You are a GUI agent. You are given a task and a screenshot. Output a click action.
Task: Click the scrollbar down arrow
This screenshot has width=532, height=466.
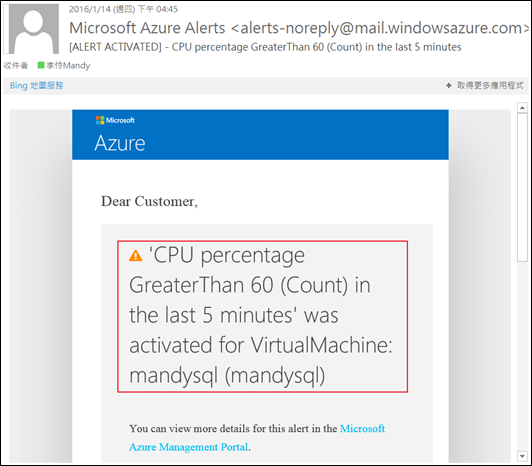pyautogui.click(x=522, y=456)
